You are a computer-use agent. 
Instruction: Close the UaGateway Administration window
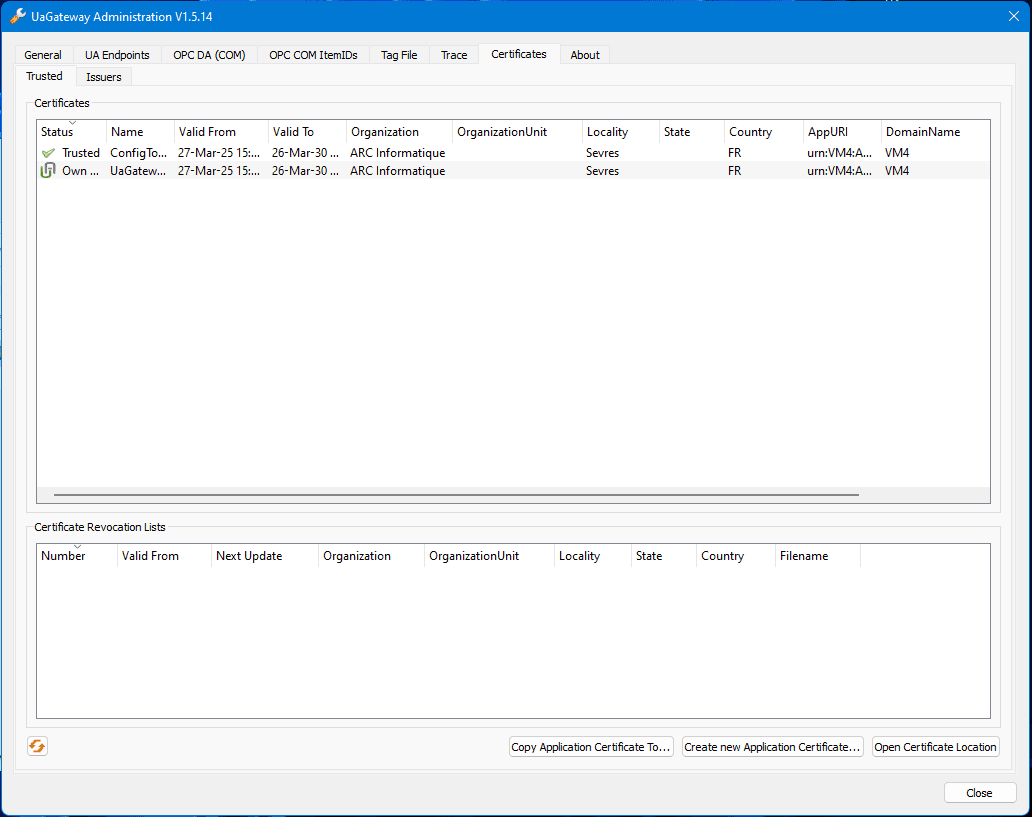pyautogui.click(x=1014, y=16)
